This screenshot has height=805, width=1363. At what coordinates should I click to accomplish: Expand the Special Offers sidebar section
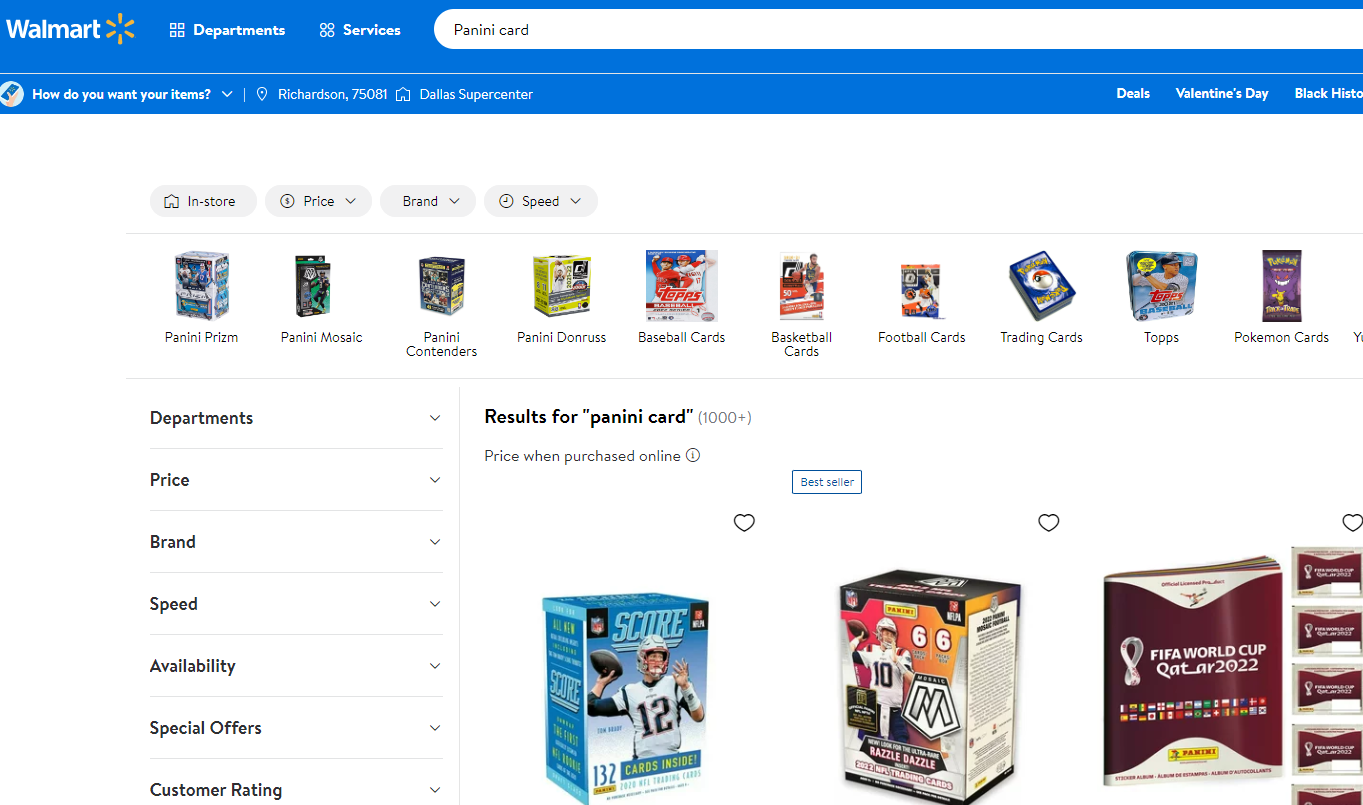pyautogui.click(x=296, y=728)
